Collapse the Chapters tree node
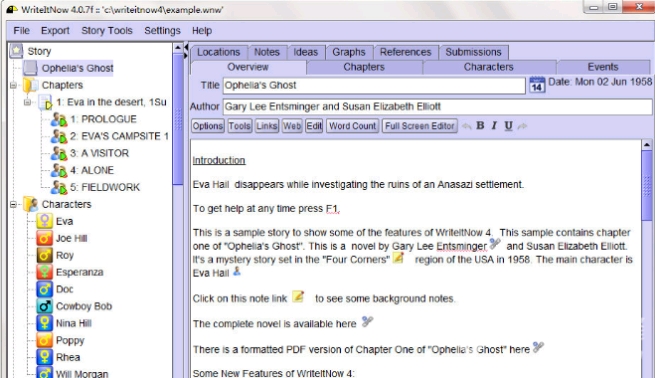 (x=13, y=85)
